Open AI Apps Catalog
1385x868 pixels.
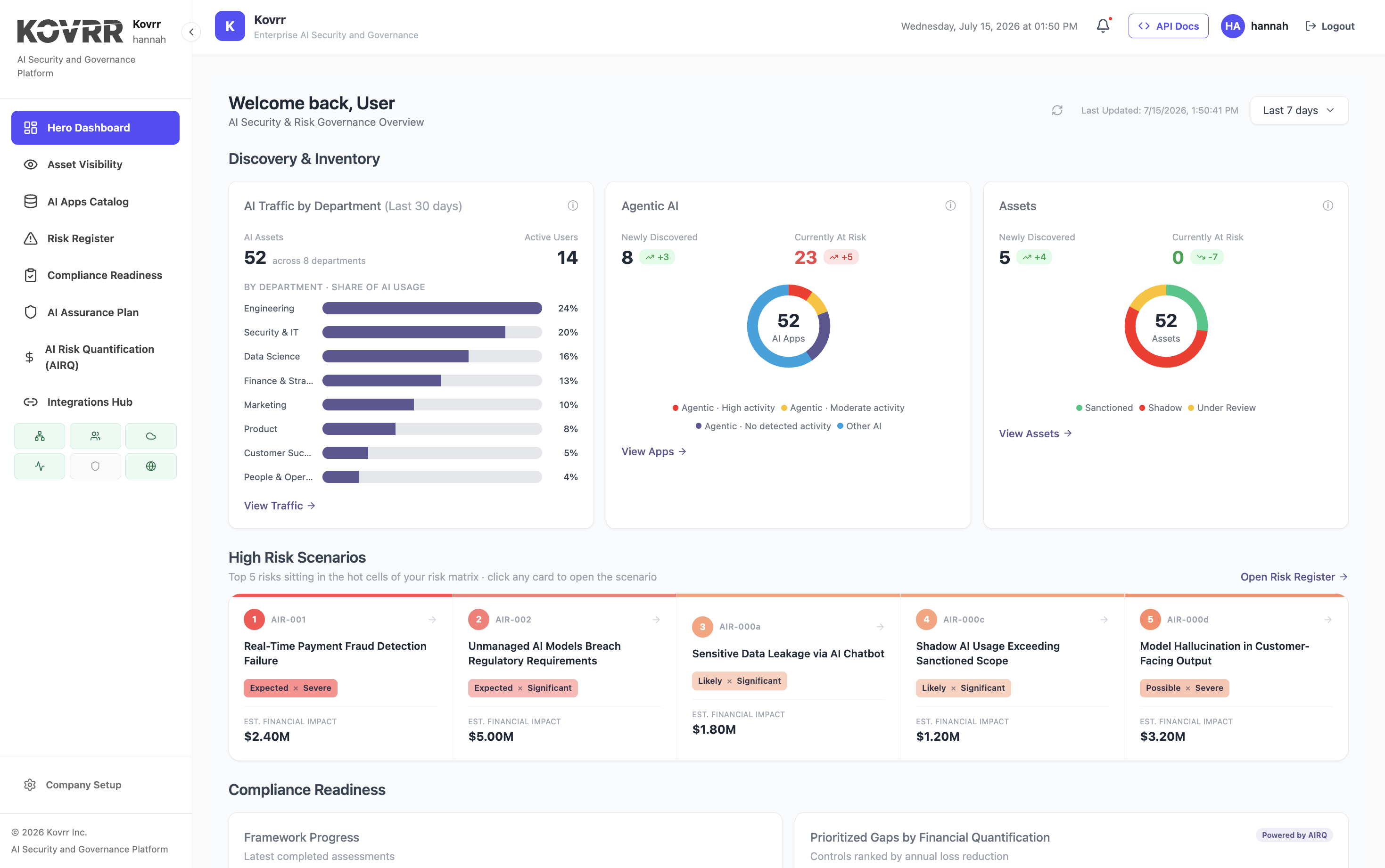[95, 202]
